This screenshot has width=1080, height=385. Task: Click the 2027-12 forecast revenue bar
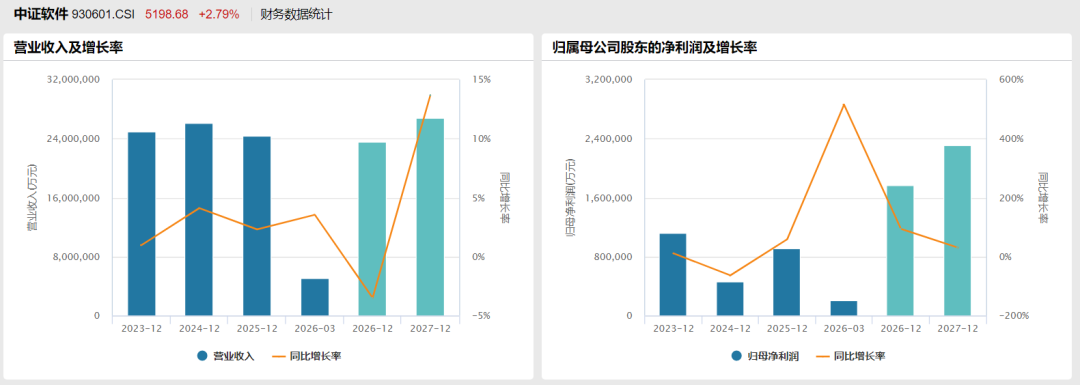click(430, 218)
